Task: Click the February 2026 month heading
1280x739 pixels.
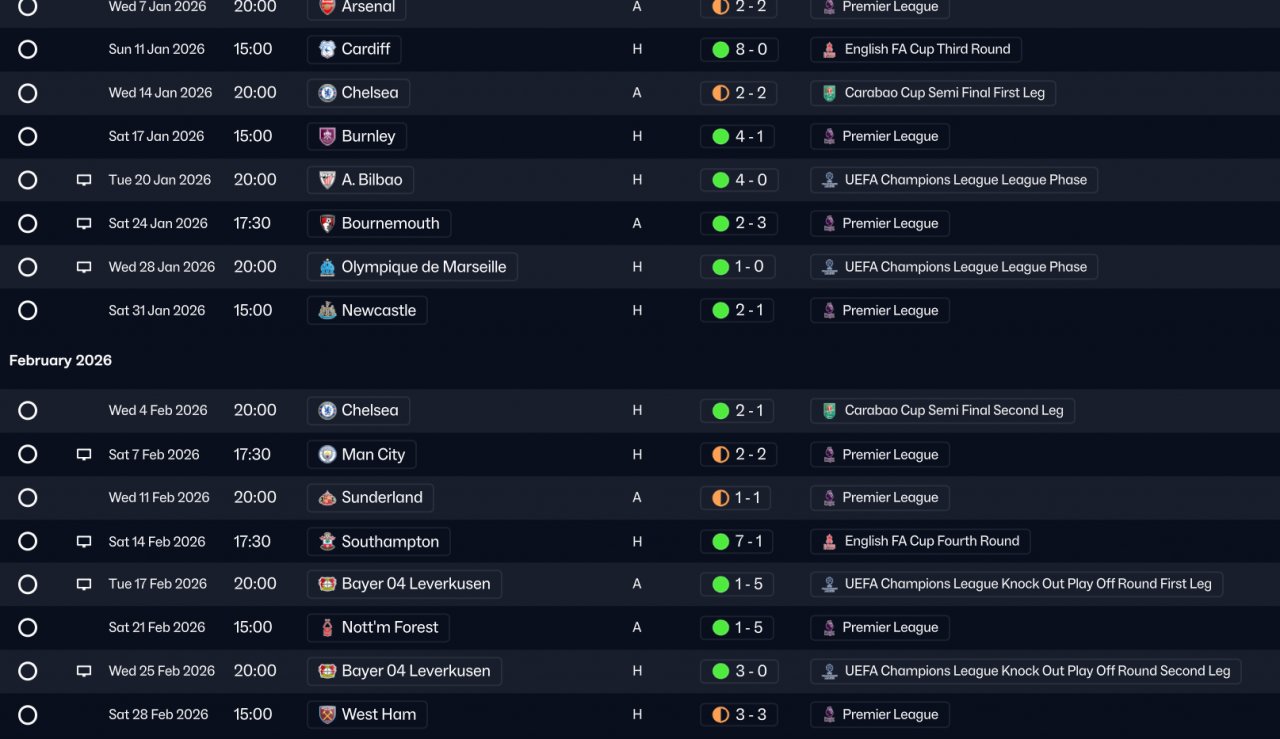Action: 61,360
